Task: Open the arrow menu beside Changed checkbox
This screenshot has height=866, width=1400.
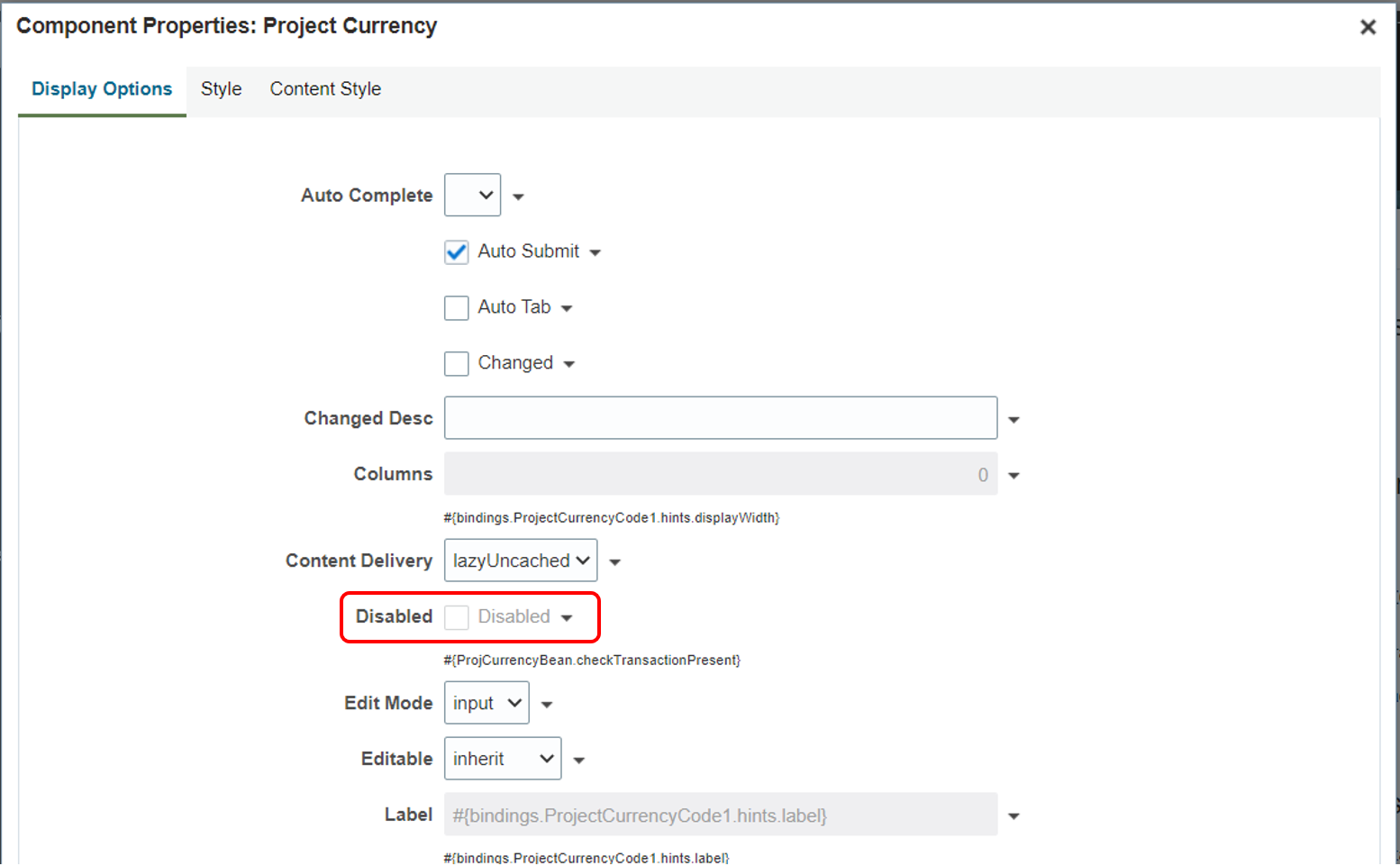Action: [569, 365]
